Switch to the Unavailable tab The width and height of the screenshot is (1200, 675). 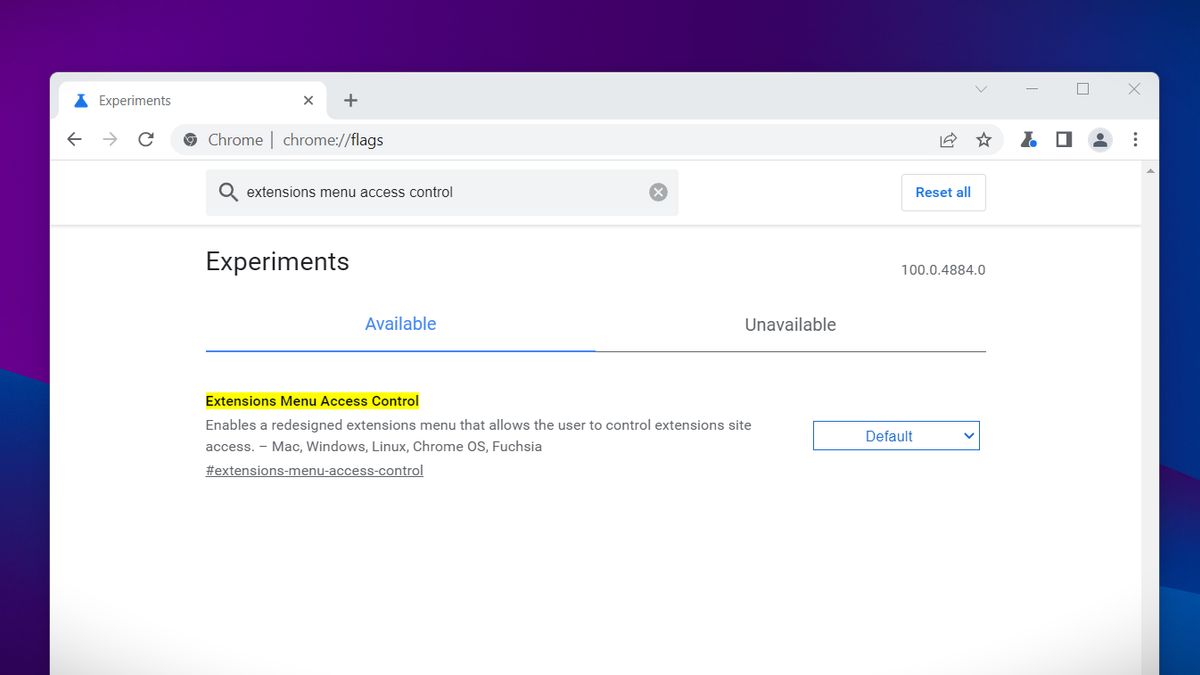coord(790,325)
